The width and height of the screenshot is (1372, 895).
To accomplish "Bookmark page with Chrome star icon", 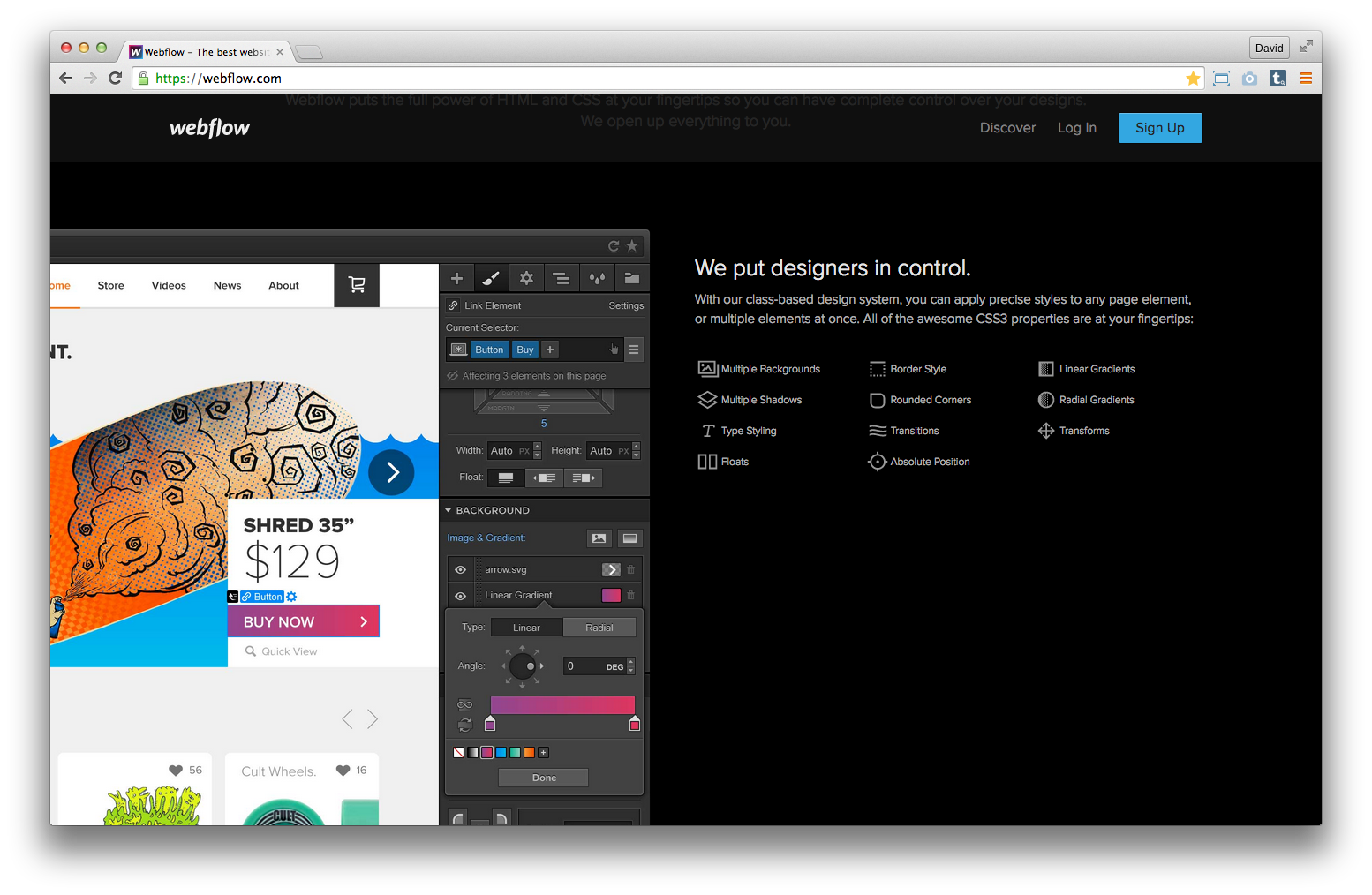I will pos(1193,79).
